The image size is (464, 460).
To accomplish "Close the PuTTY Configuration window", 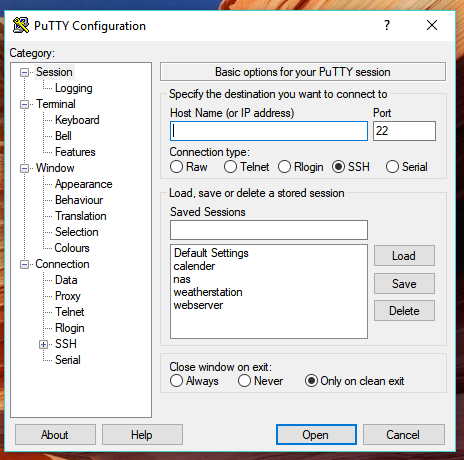I will (432, 25).
